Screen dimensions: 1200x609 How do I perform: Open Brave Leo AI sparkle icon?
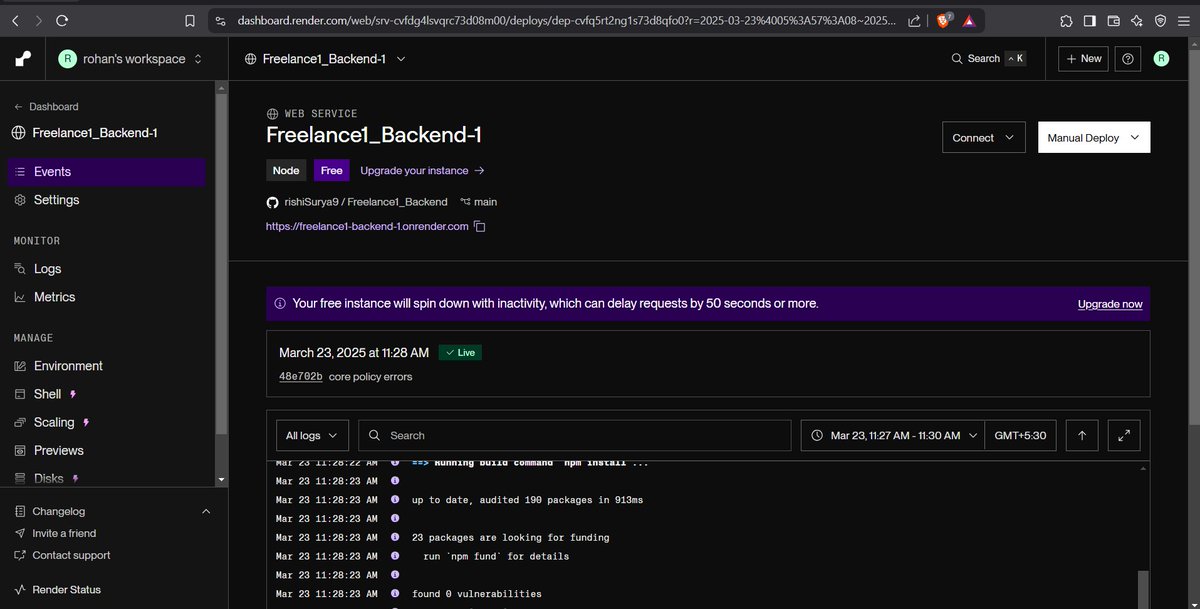coord(1137,20)
